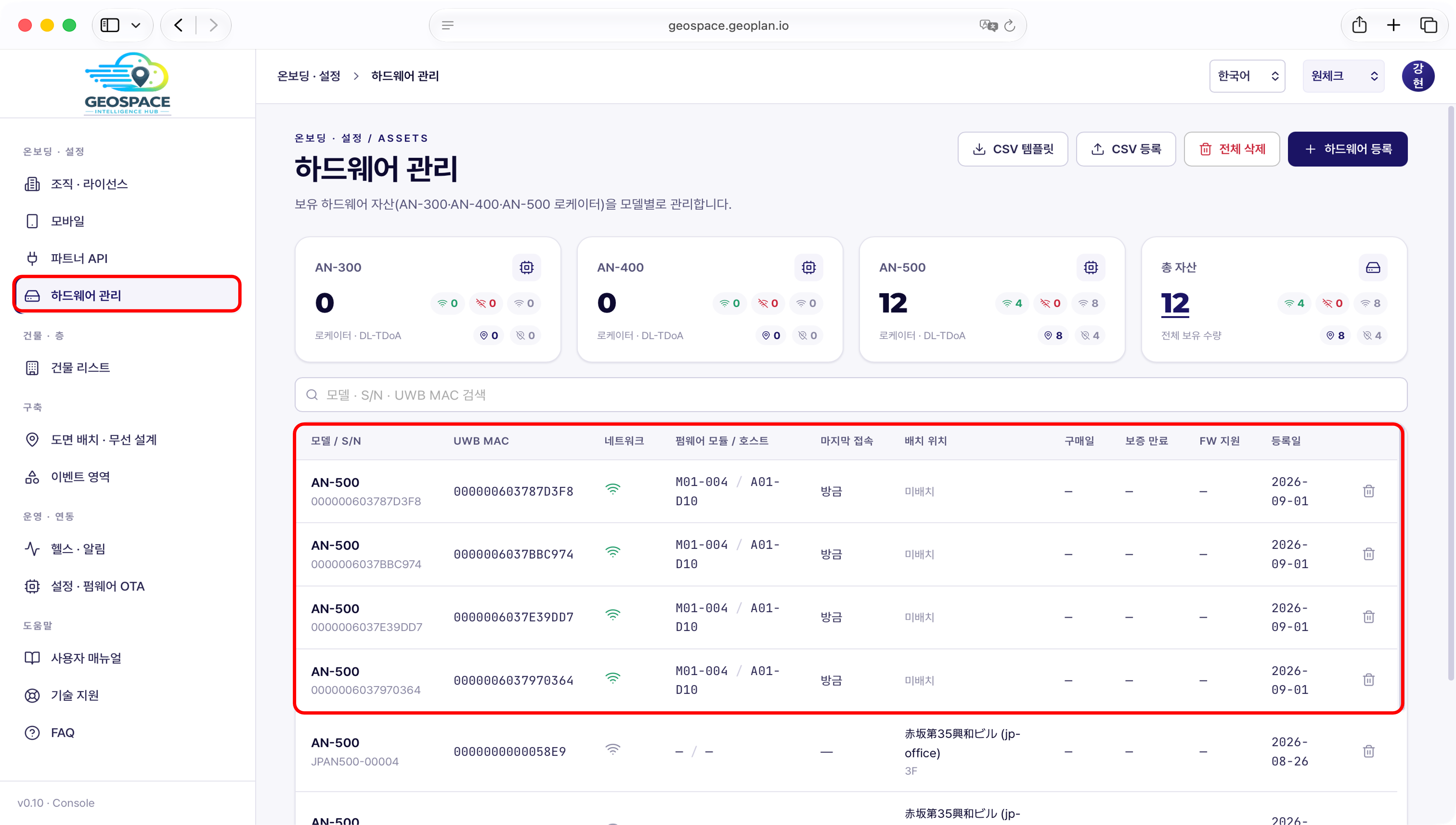Click the geospace.geoplan.io address bar
Screen dimensions: 1456x825
728,25
